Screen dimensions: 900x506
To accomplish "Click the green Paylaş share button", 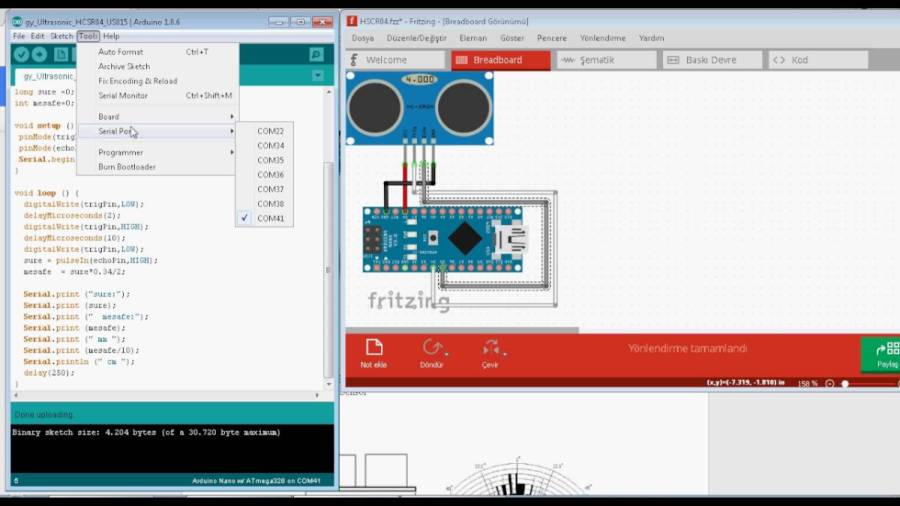I will [880, 355].
